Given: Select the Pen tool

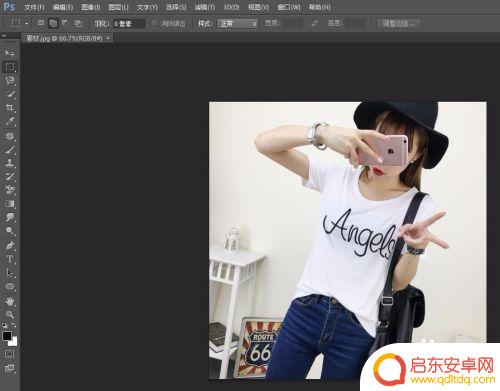Looking at the screenshot, I should 10,246.
